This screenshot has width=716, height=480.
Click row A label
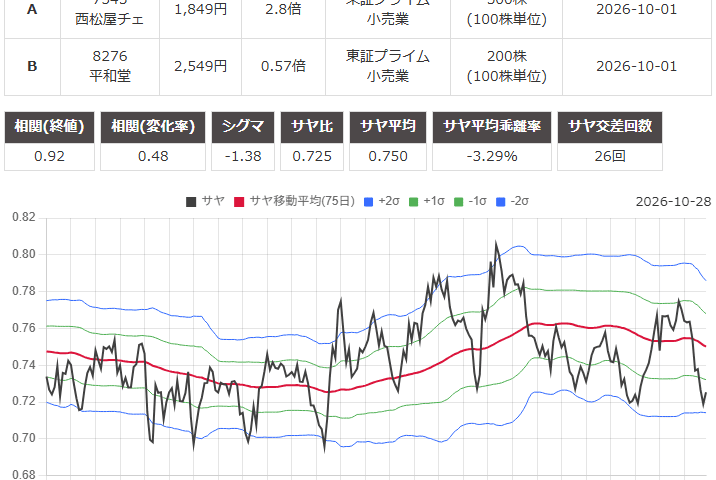(x=32, y=10)
